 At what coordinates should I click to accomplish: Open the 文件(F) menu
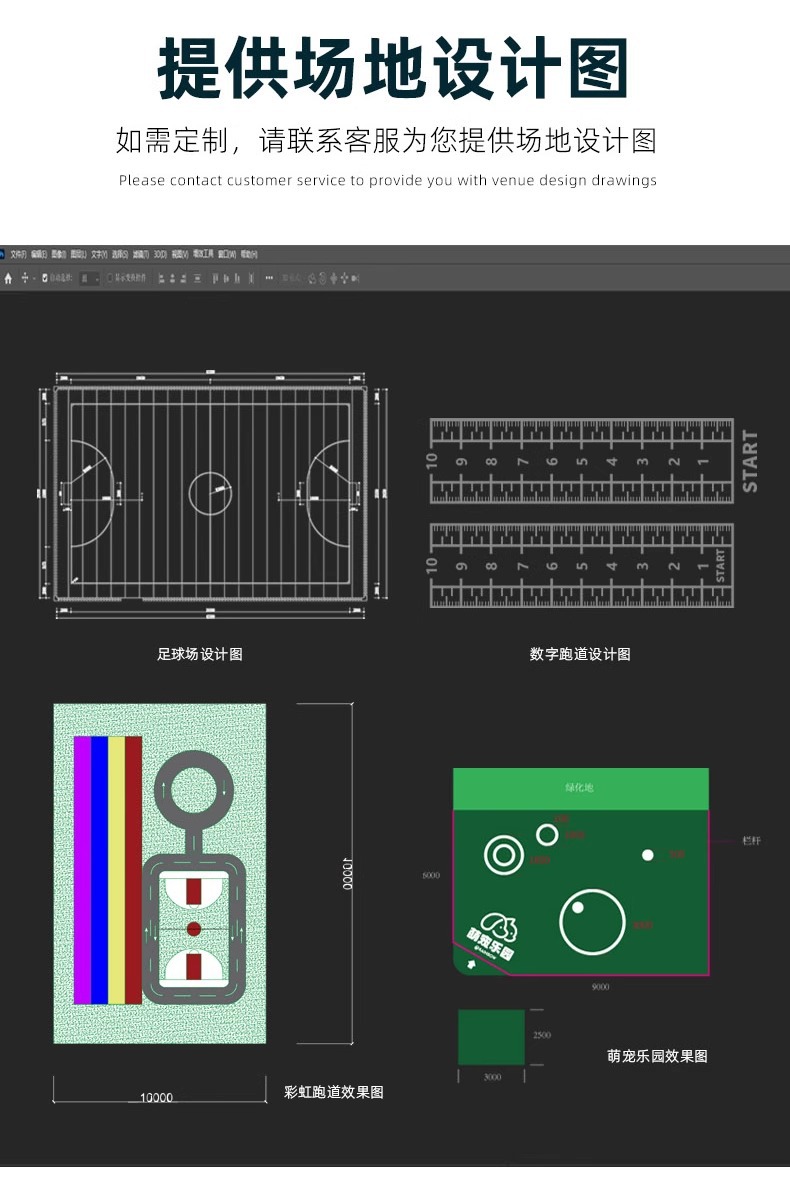tap(19, 255)
